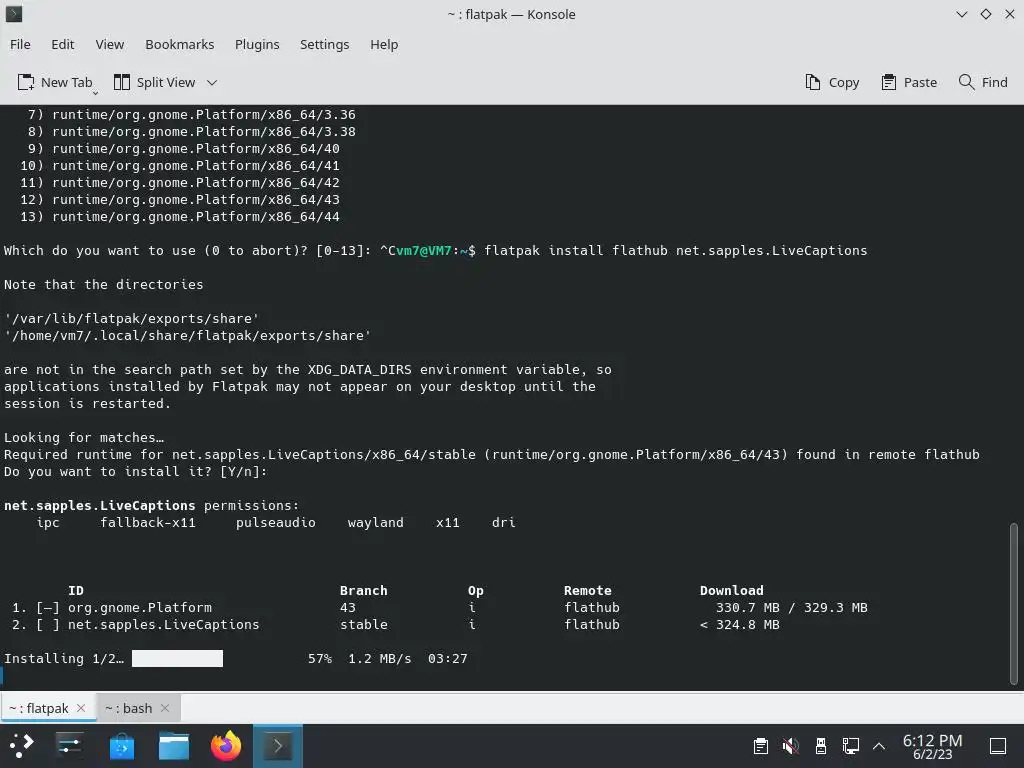Click the Konsole icon in the title bar
This screenshot has width=1024, height=768.
[14, 14]
